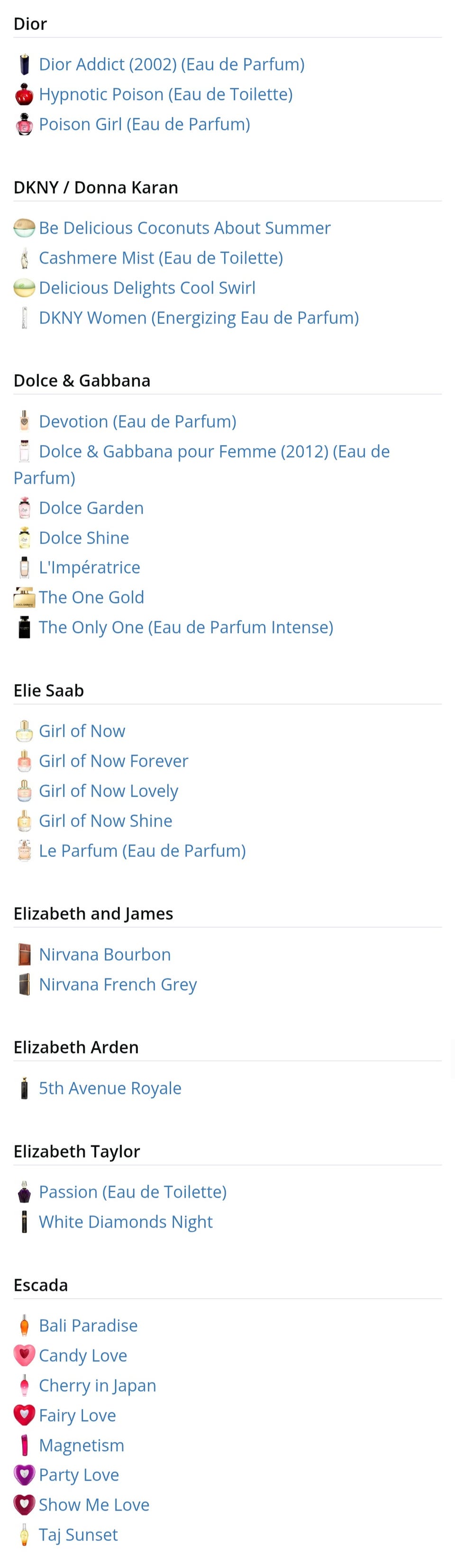Image resolution: width=455 pixels, height=1568 pixels.
Task: Click the Passion purple bottle icon
Action: pyautogui.click(x=24, y=1191)
